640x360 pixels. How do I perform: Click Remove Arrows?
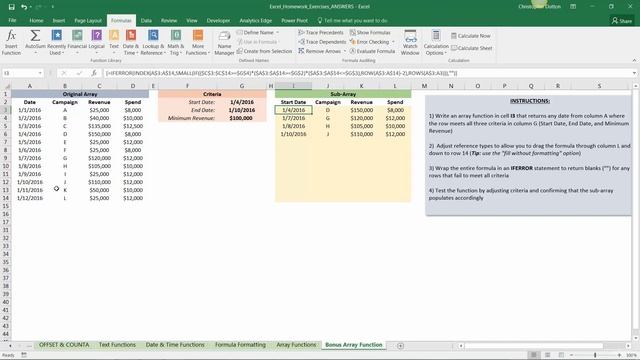click(319, 51)
